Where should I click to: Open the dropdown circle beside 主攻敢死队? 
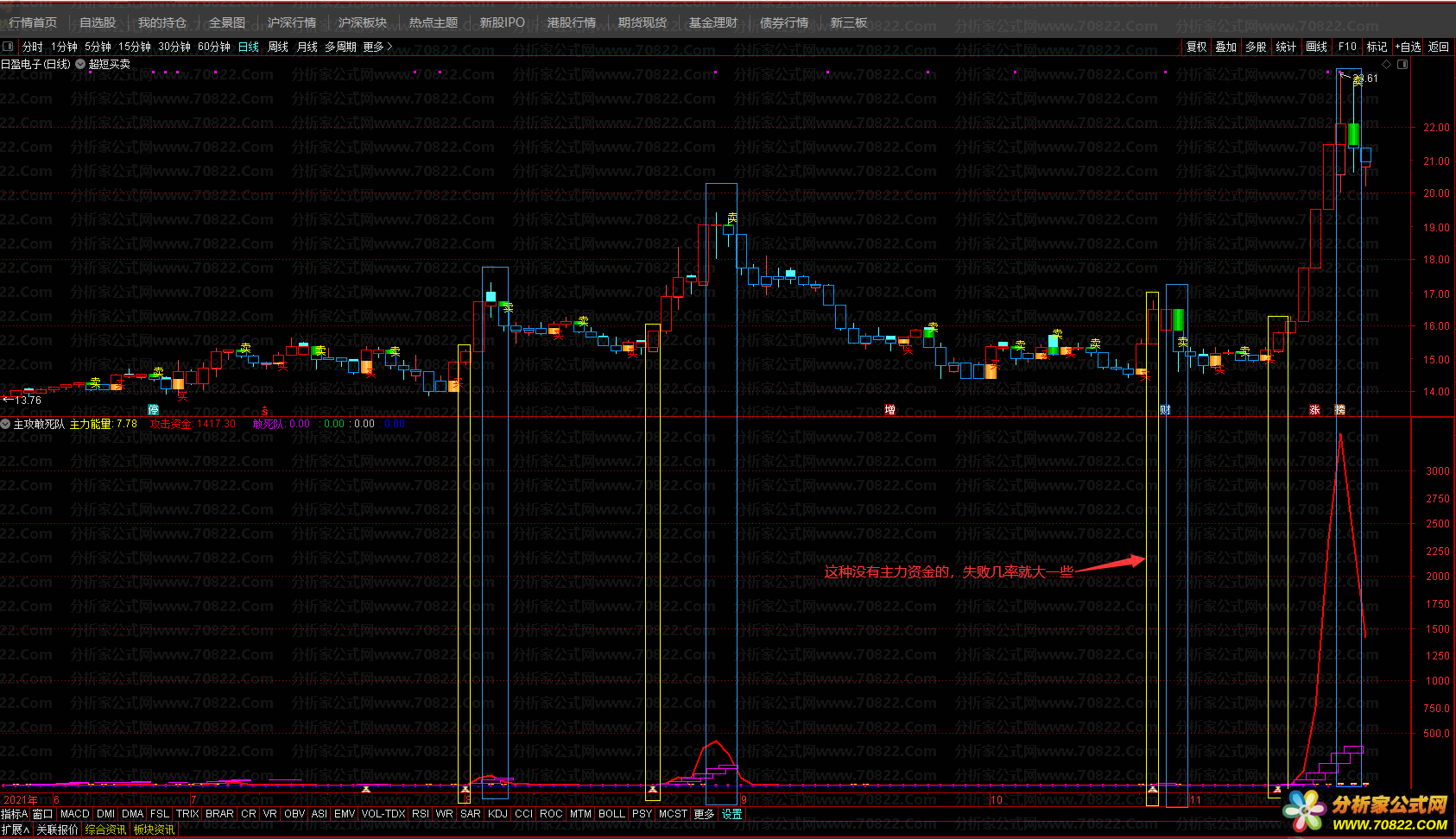click(5, 424)
